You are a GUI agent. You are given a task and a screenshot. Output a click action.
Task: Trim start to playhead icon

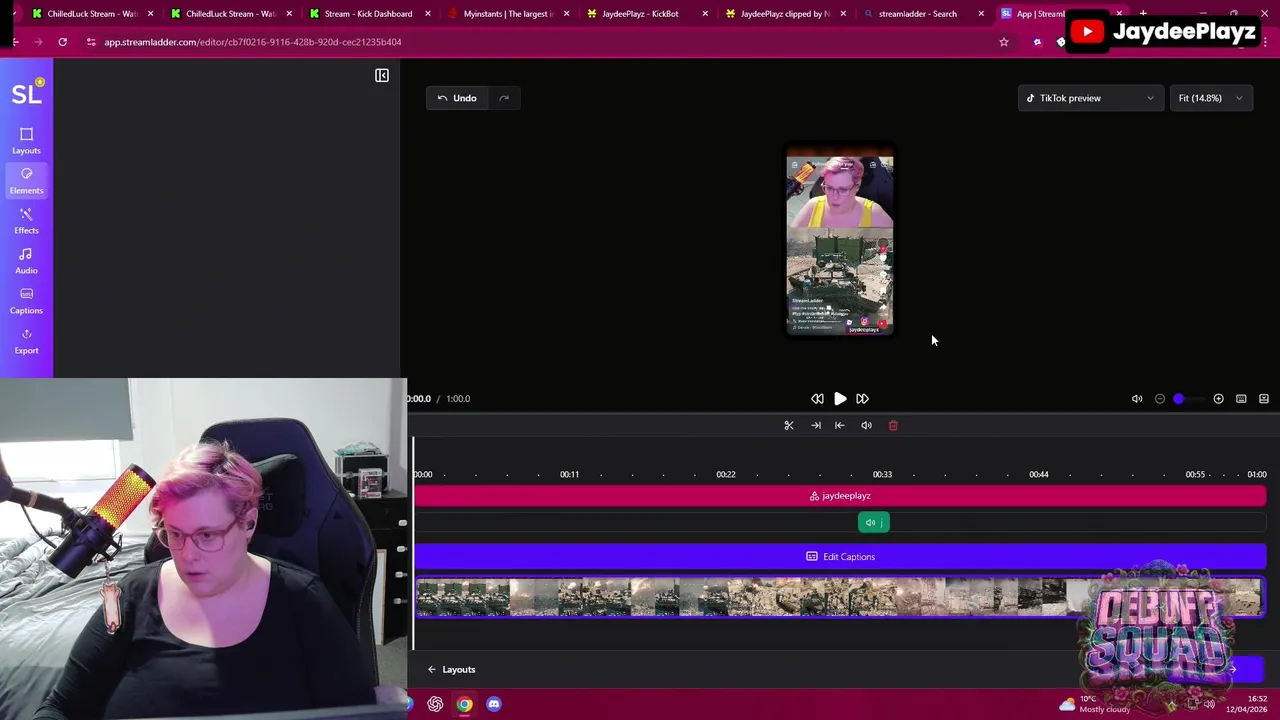pos(840,426)
